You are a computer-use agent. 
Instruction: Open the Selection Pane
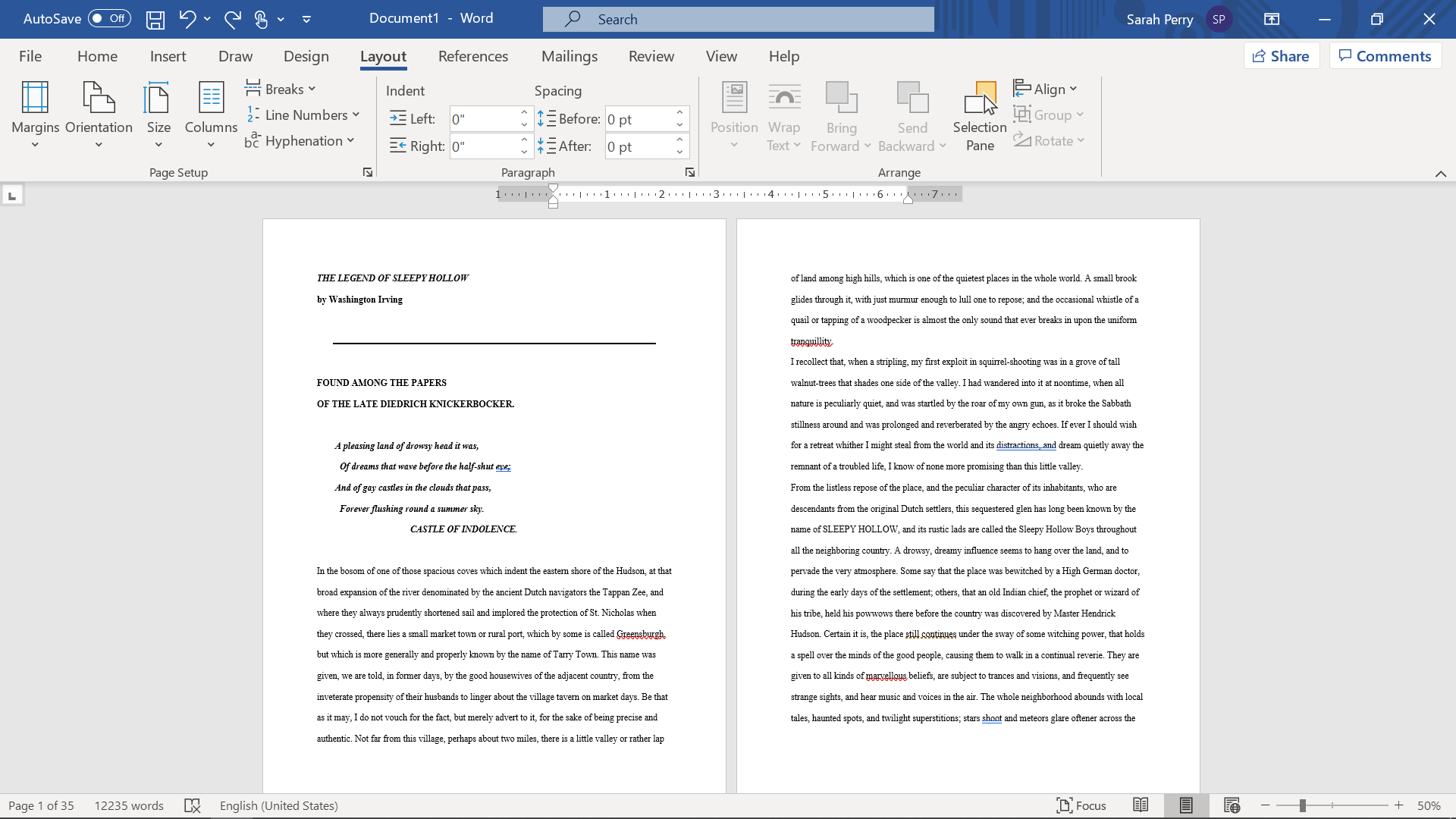click(x=979, y=115)
